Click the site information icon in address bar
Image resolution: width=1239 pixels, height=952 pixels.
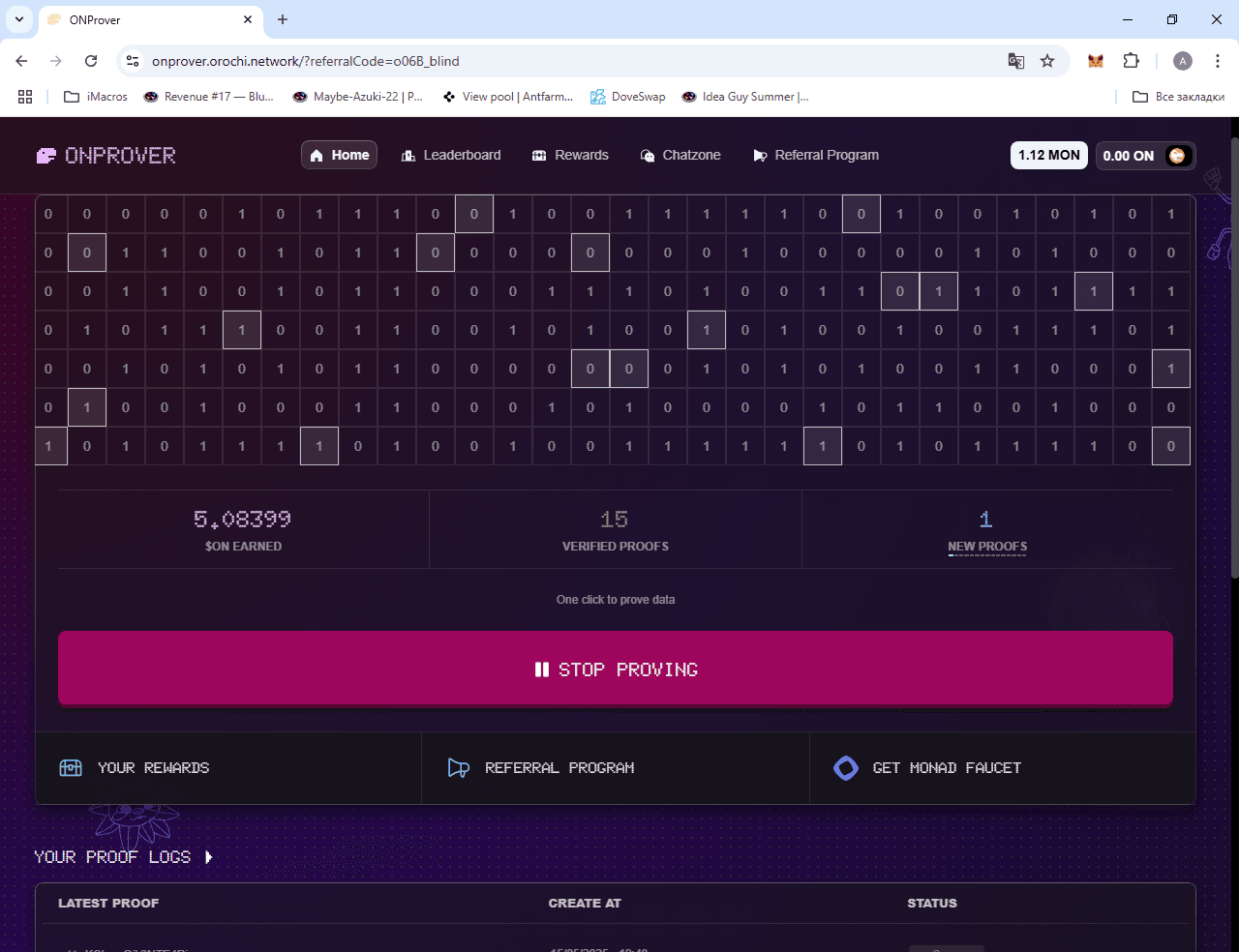coord(134,61)
